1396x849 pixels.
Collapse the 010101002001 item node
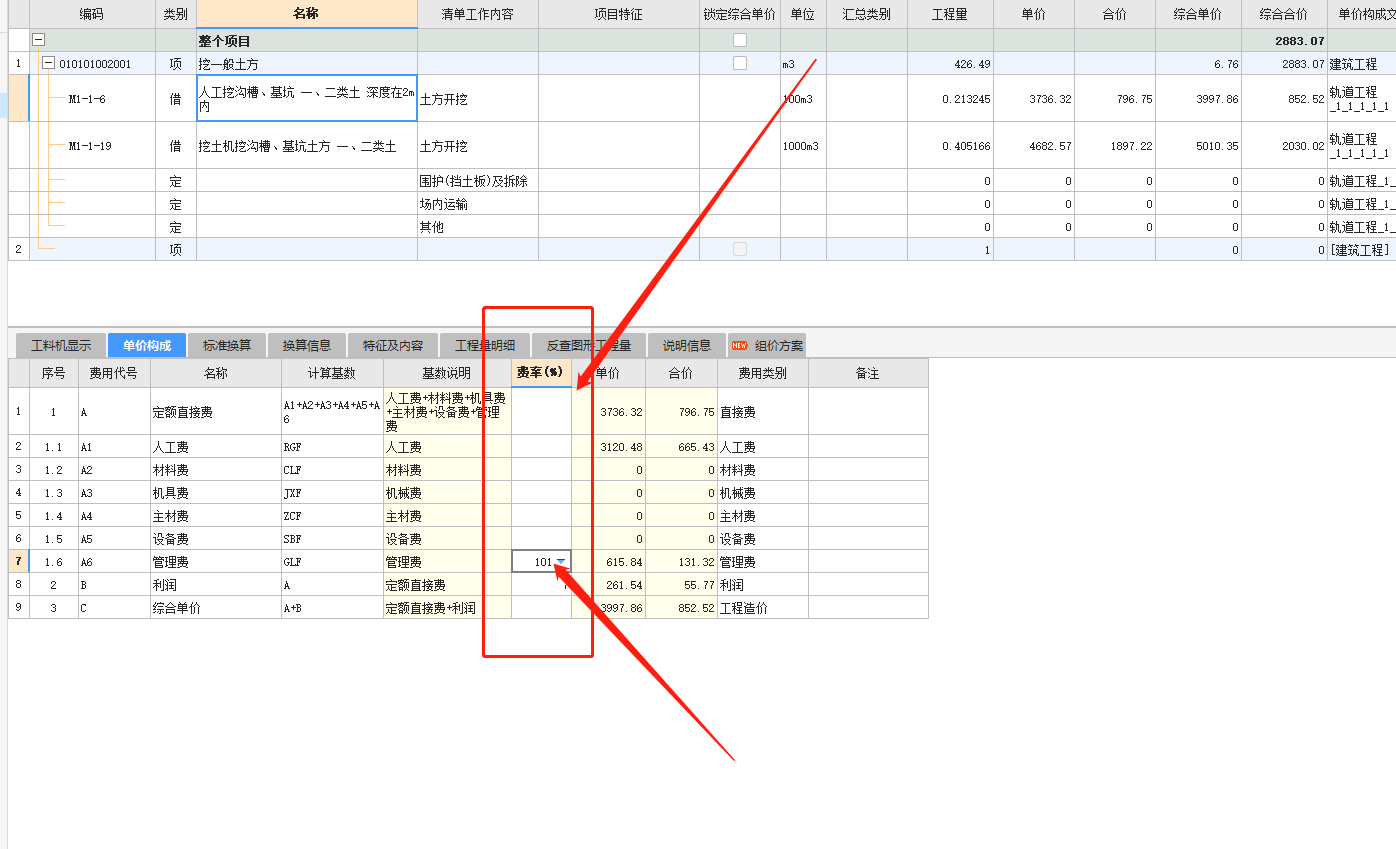[x=48, y=63]
